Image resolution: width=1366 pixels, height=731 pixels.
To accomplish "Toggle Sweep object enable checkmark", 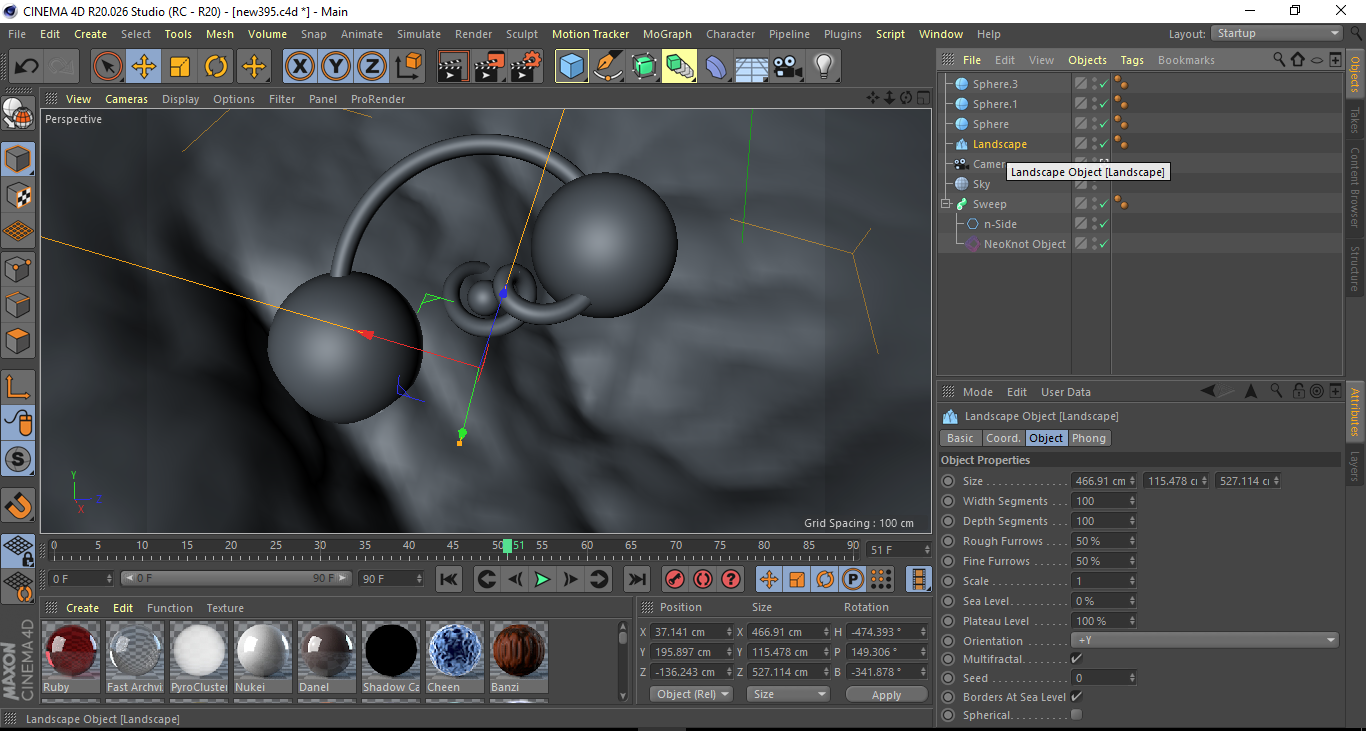I will pyautogui.click(x=1103, y=204).
